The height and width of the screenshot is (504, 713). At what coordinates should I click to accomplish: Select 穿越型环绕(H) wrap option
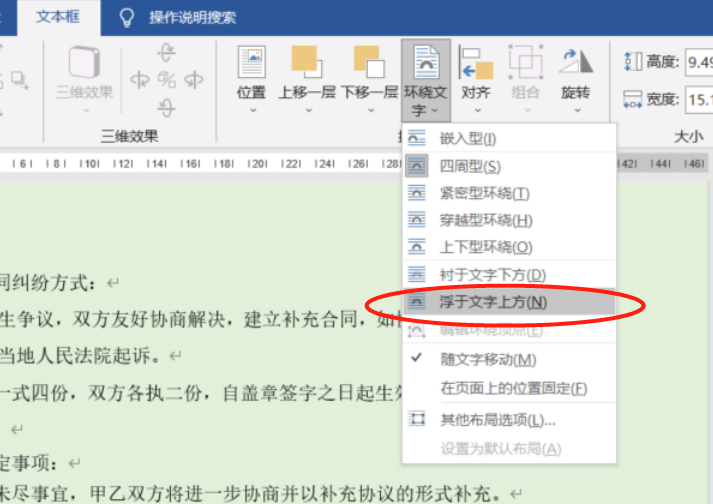509,220
